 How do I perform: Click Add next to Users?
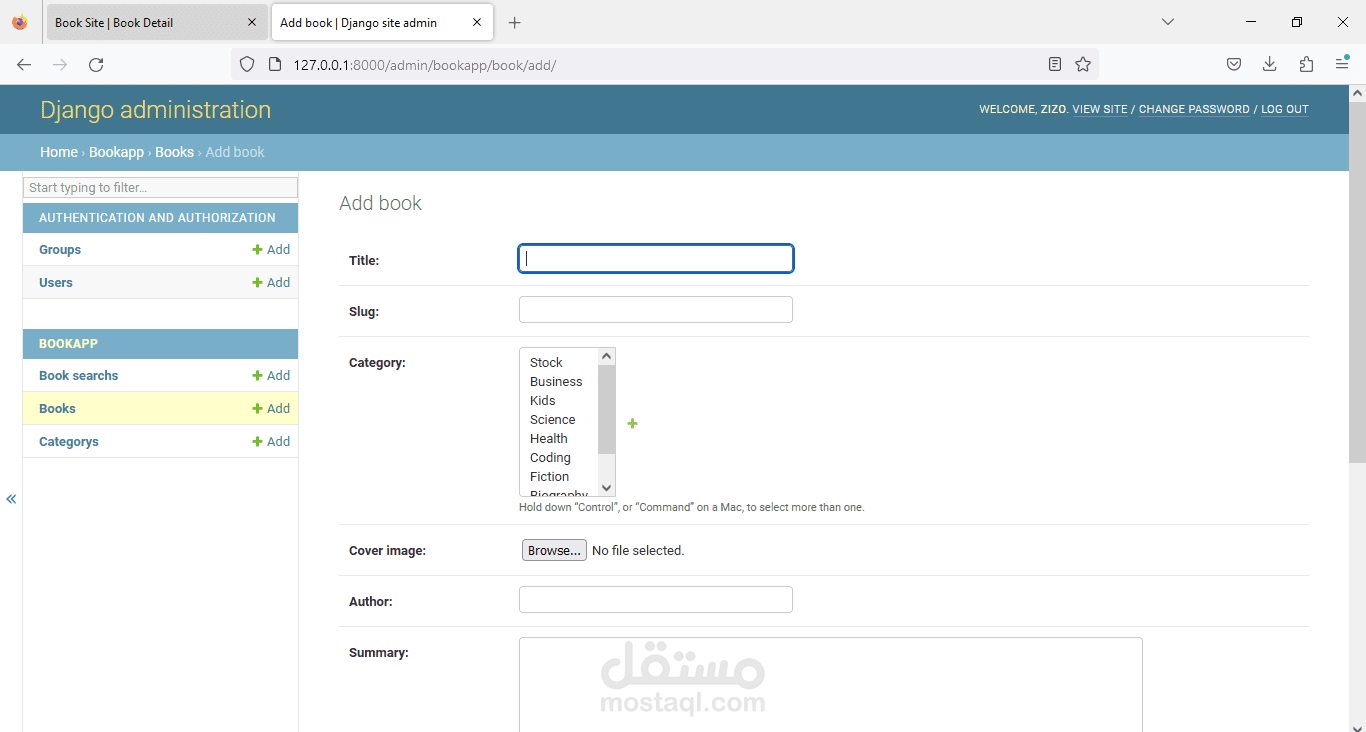[x=271, y=283]
